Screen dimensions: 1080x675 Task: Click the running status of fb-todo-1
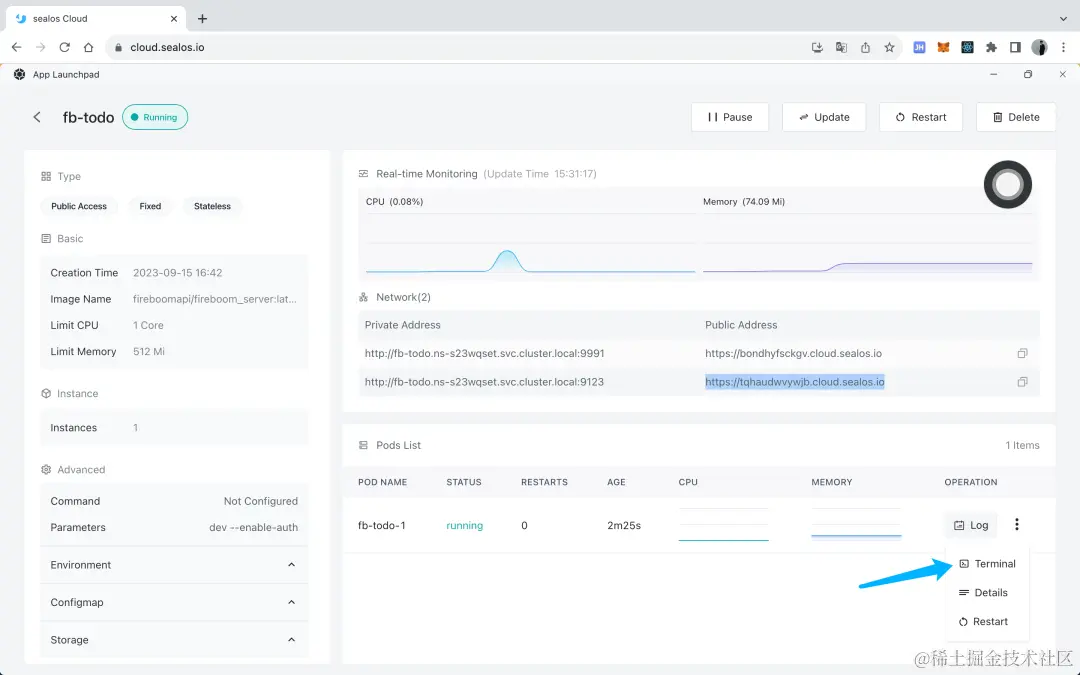[464, 526]
